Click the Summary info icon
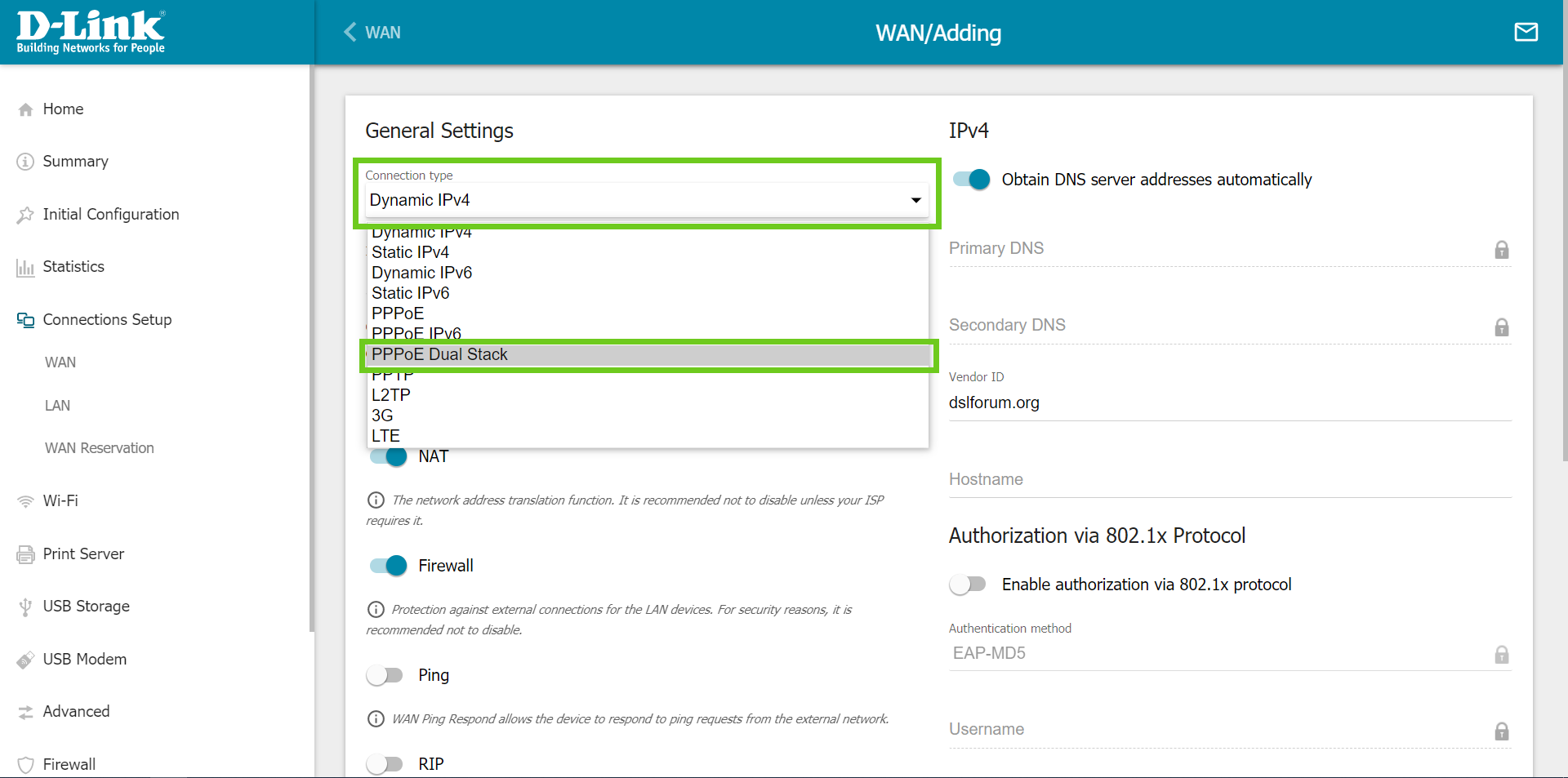 pos(26,162)
